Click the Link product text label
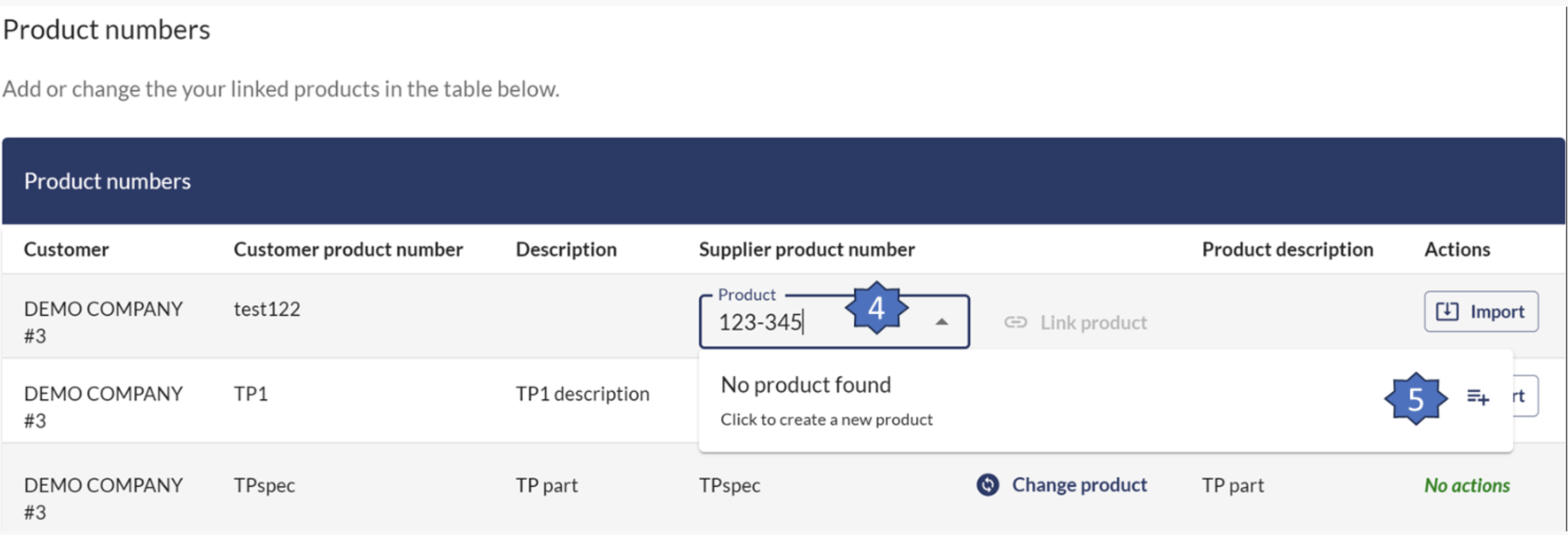The width and height of the screenshot is (1568, 535). 1093,323
